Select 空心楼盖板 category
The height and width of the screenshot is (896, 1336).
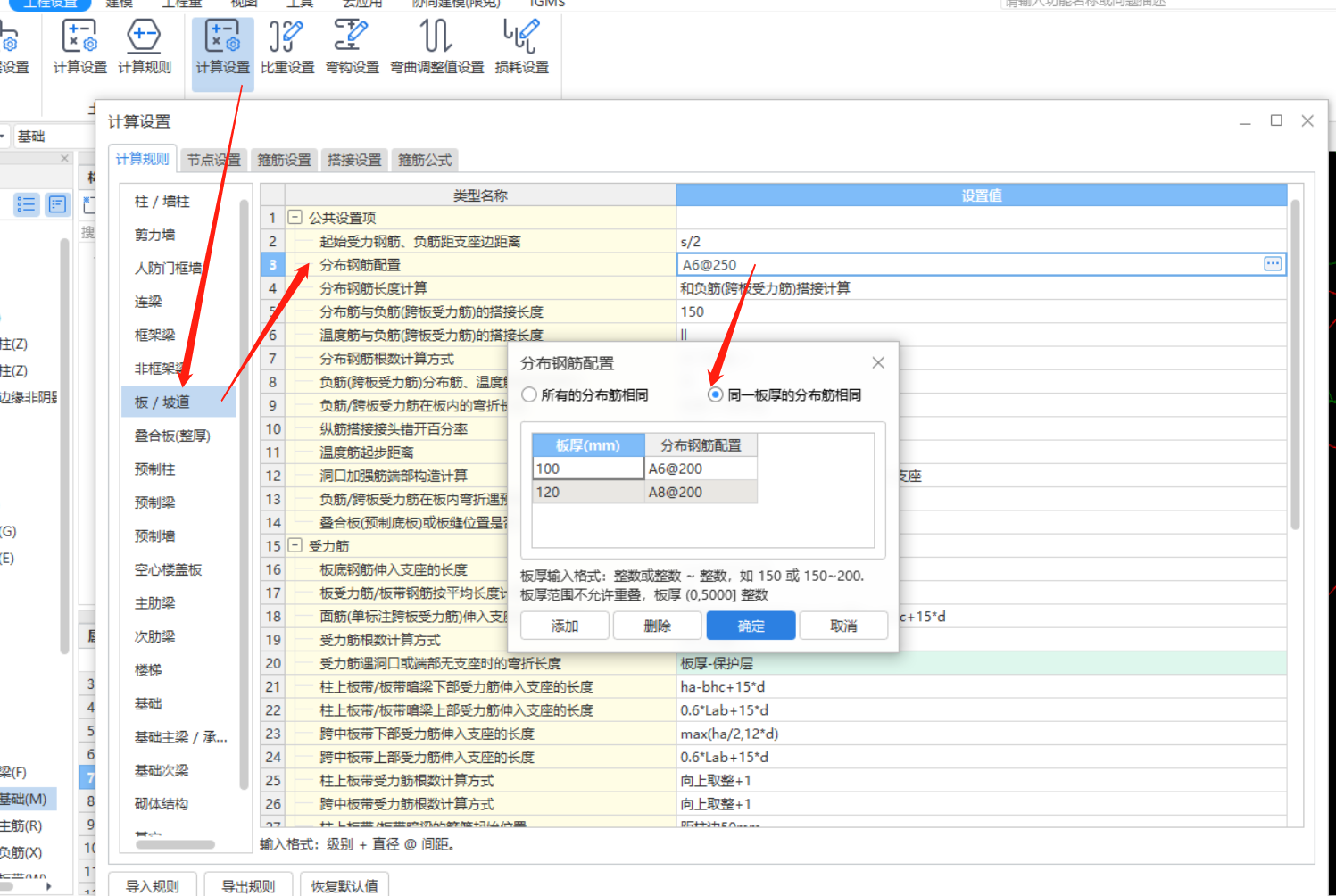[x=169, y=569]
